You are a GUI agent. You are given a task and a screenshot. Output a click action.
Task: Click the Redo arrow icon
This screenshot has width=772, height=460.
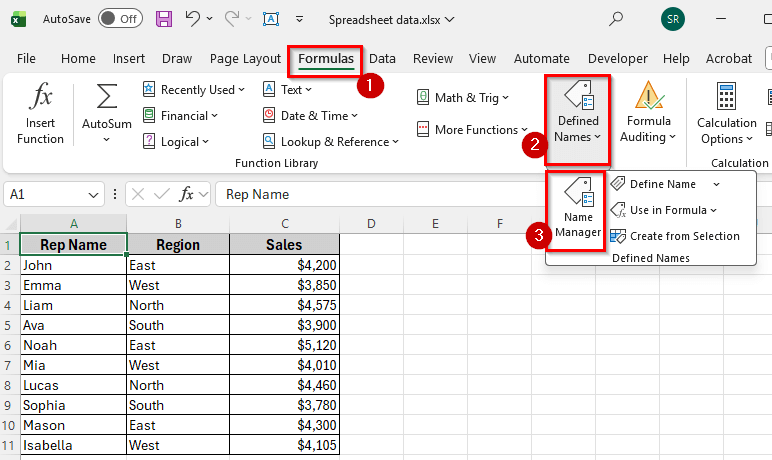click(232, 19)
